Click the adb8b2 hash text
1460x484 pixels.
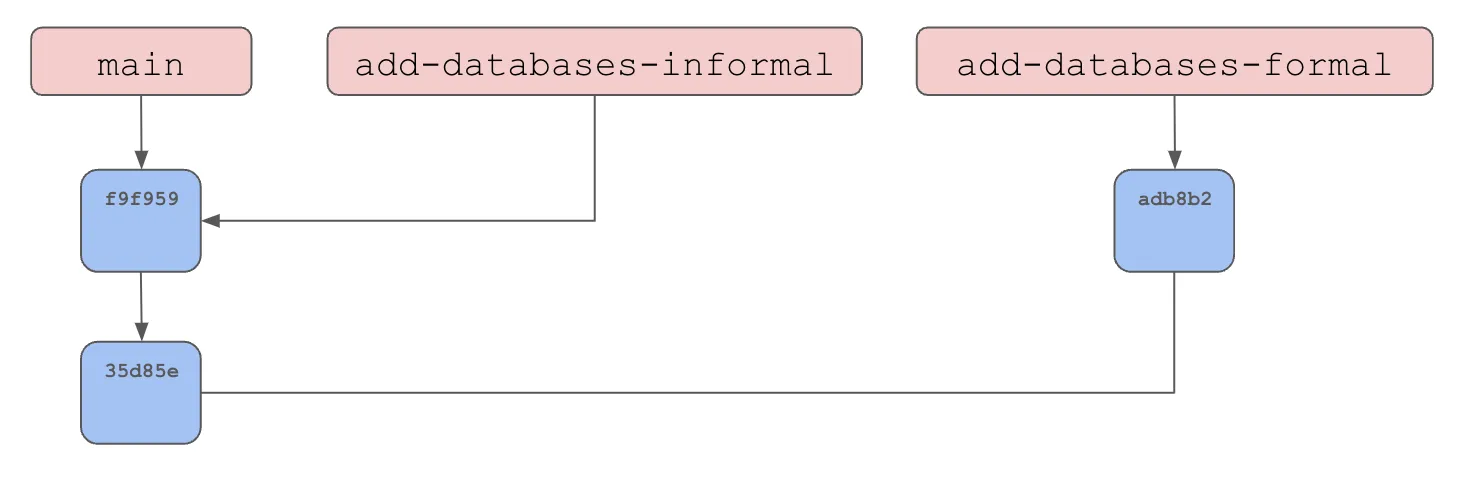pos(1174,198)
